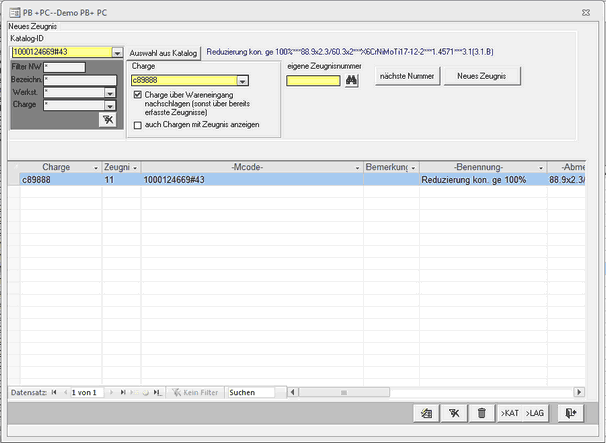Click the binoculars search icon
The height and width of the screenshot is (443, 606).
click(351, 82)
